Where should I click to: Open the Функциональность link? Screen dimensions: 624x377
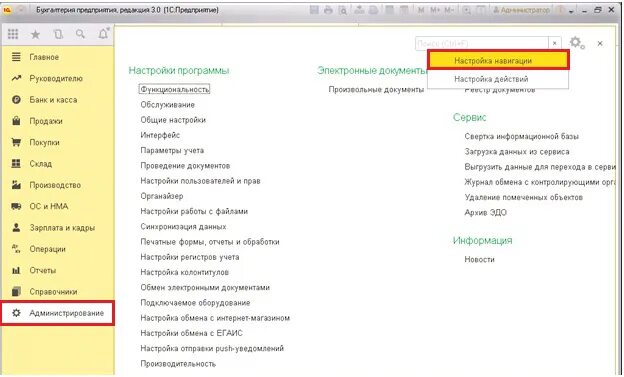coord(174,89)
